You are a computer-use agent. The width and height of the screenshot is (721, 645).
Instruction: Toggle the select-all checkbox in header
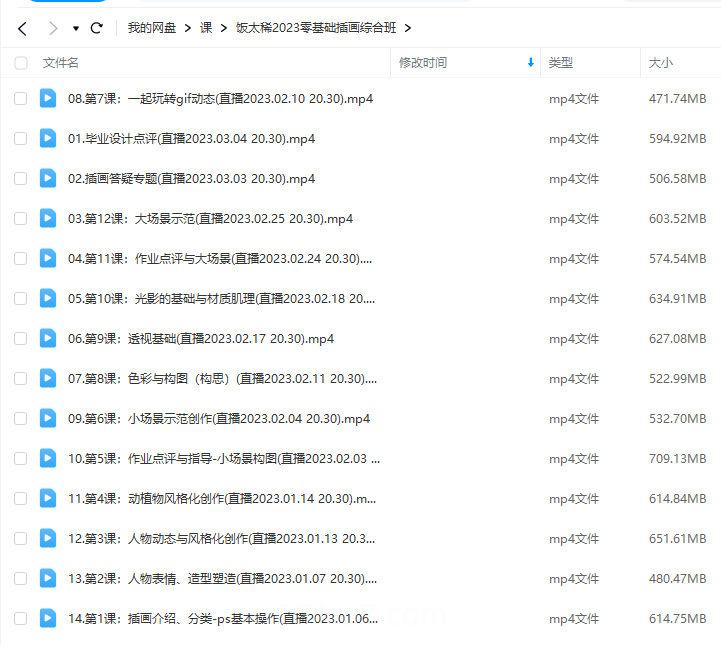click(x=21, y=63)
